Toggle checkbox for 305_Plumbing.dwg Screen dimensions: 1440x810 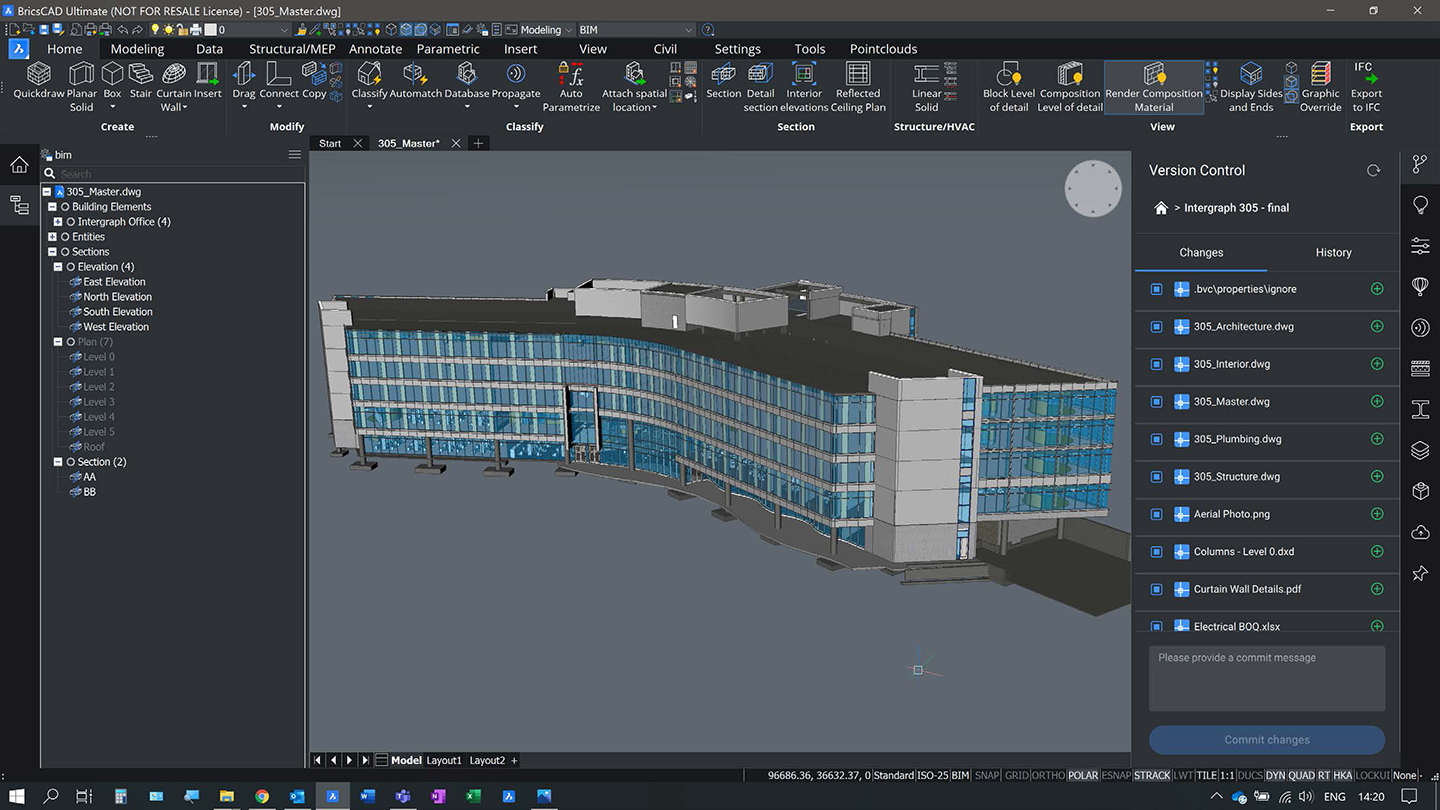[x=1156, y=439]
